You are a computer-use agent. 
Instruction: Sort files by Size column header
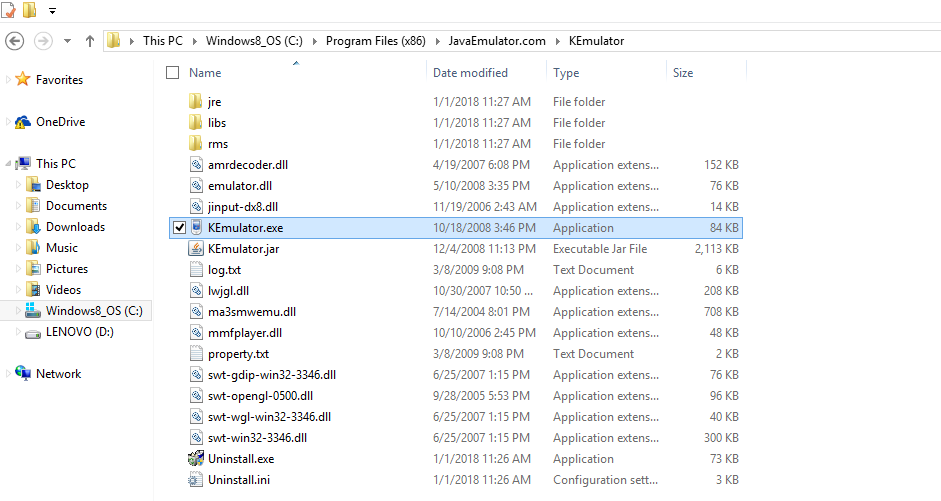click(683, 73)
